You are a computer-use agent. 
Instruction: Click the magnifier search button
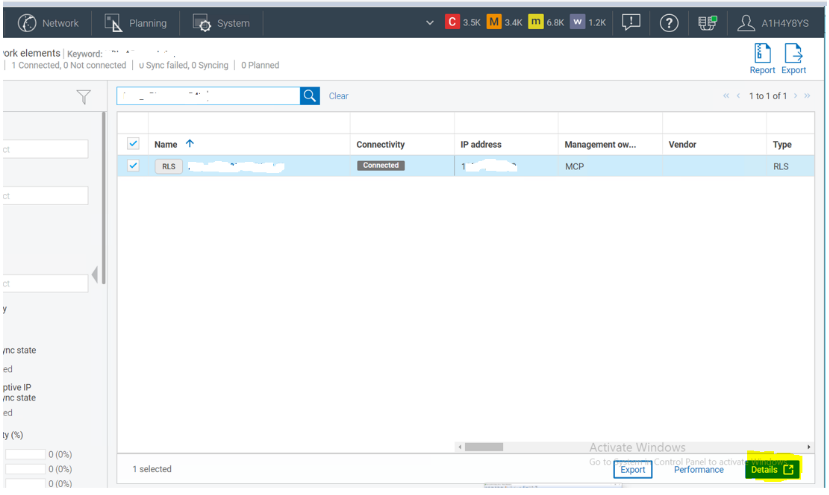click(310, 96)
